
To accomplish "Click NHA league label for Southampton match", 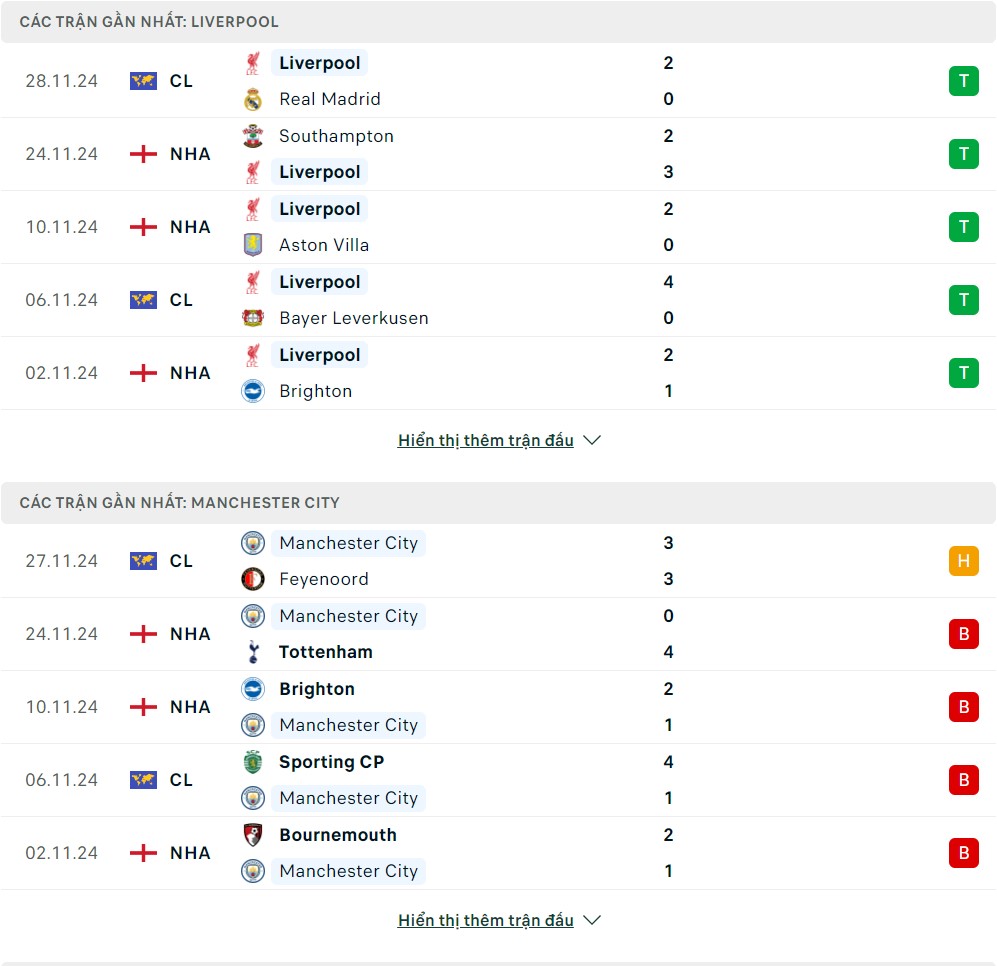I will click(190, 154).
